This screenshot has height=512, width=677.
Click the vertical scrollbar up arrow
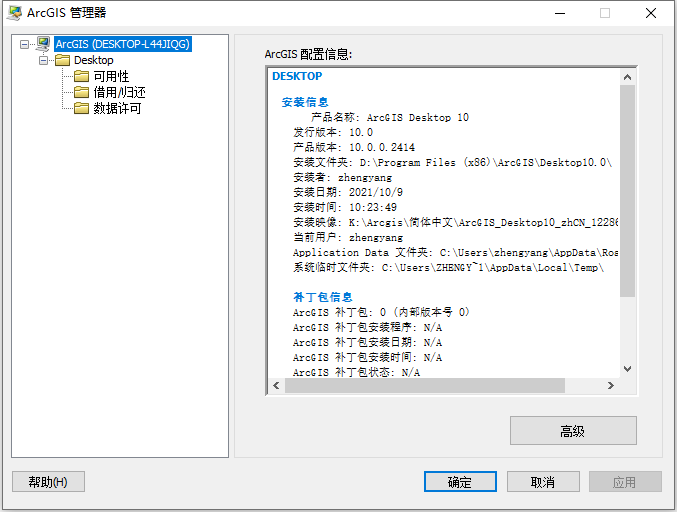pos(627,77)
